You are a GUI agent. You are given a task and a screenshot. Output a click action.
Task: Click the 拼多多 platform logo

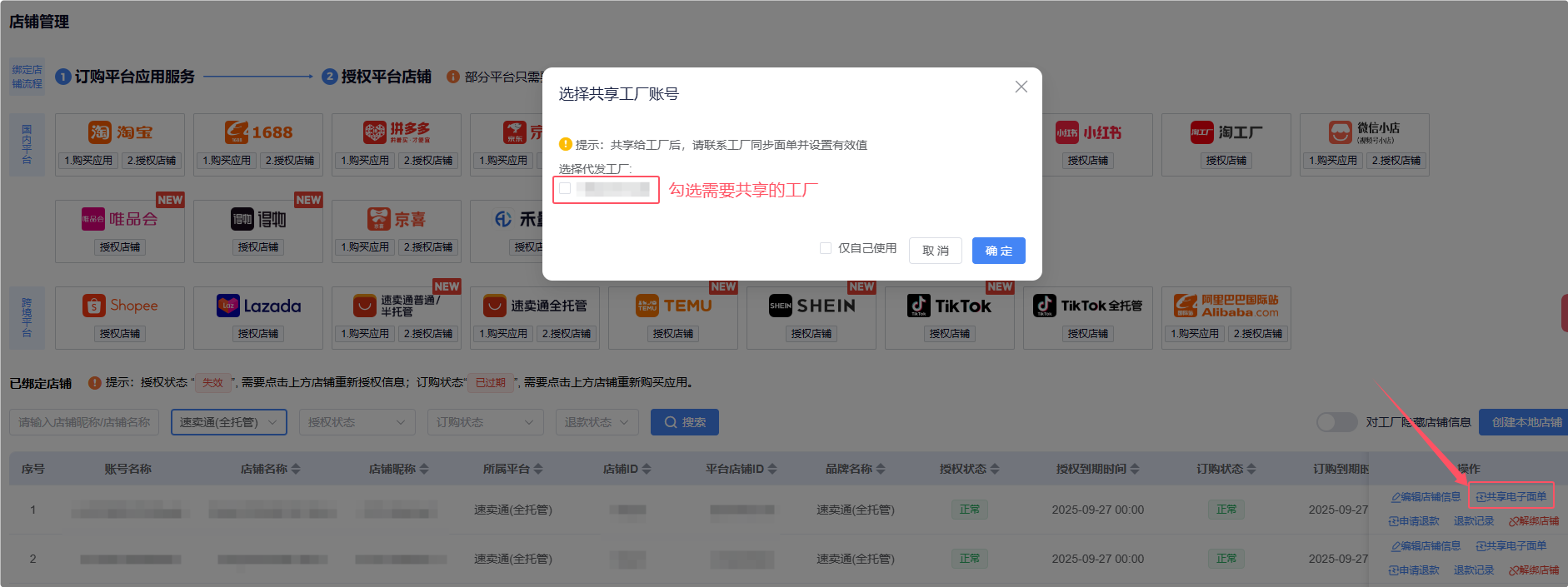pos(397,132)
